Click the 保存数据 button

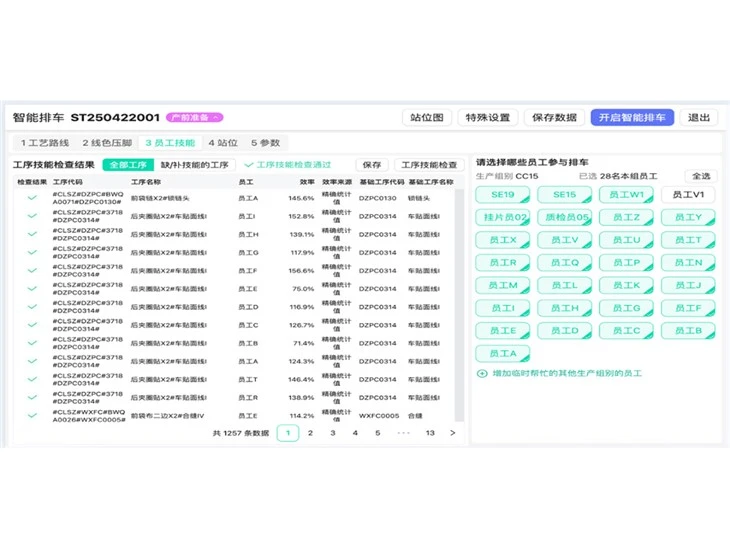pos(554,117)
